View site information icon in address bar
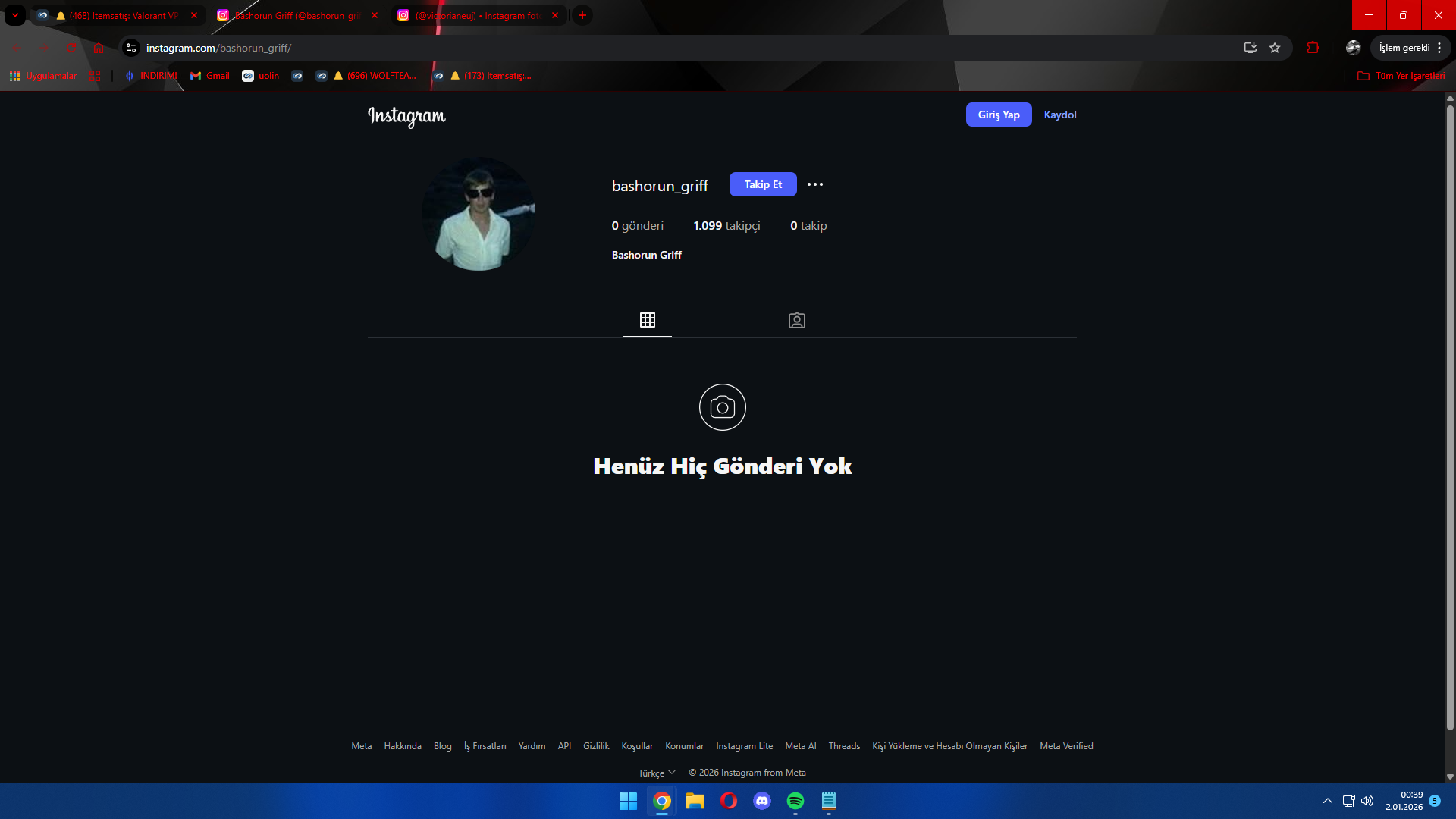 tap(131, 48)
